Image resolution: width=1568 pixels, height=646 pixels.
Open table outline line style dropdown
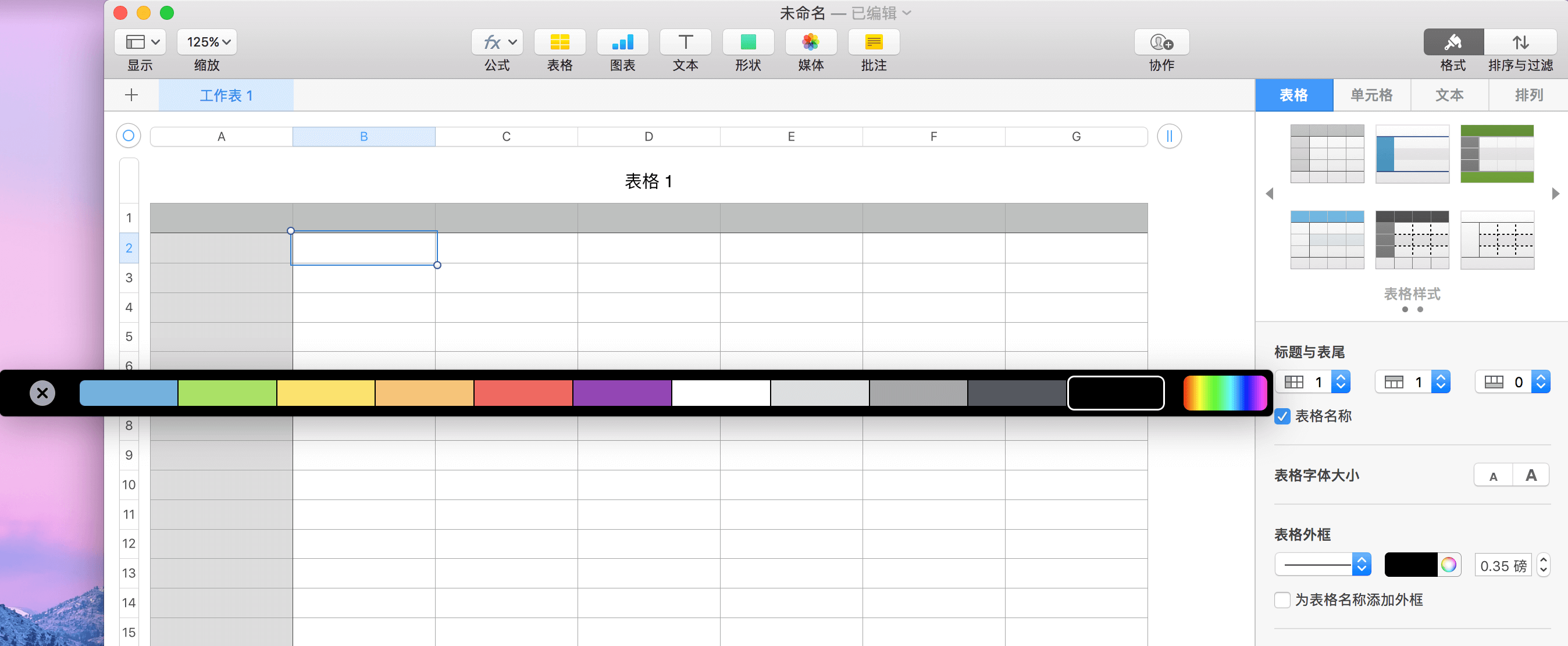coord(1323,565)
